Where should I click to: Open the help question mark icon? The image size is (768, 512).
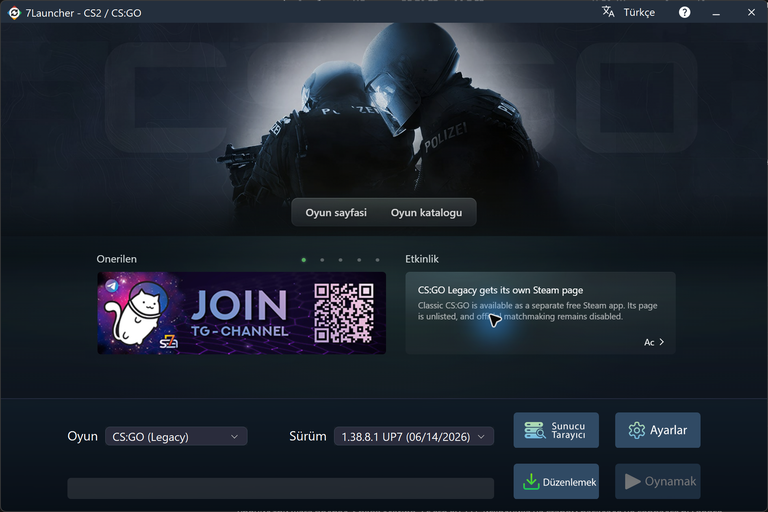pos(684,12)
